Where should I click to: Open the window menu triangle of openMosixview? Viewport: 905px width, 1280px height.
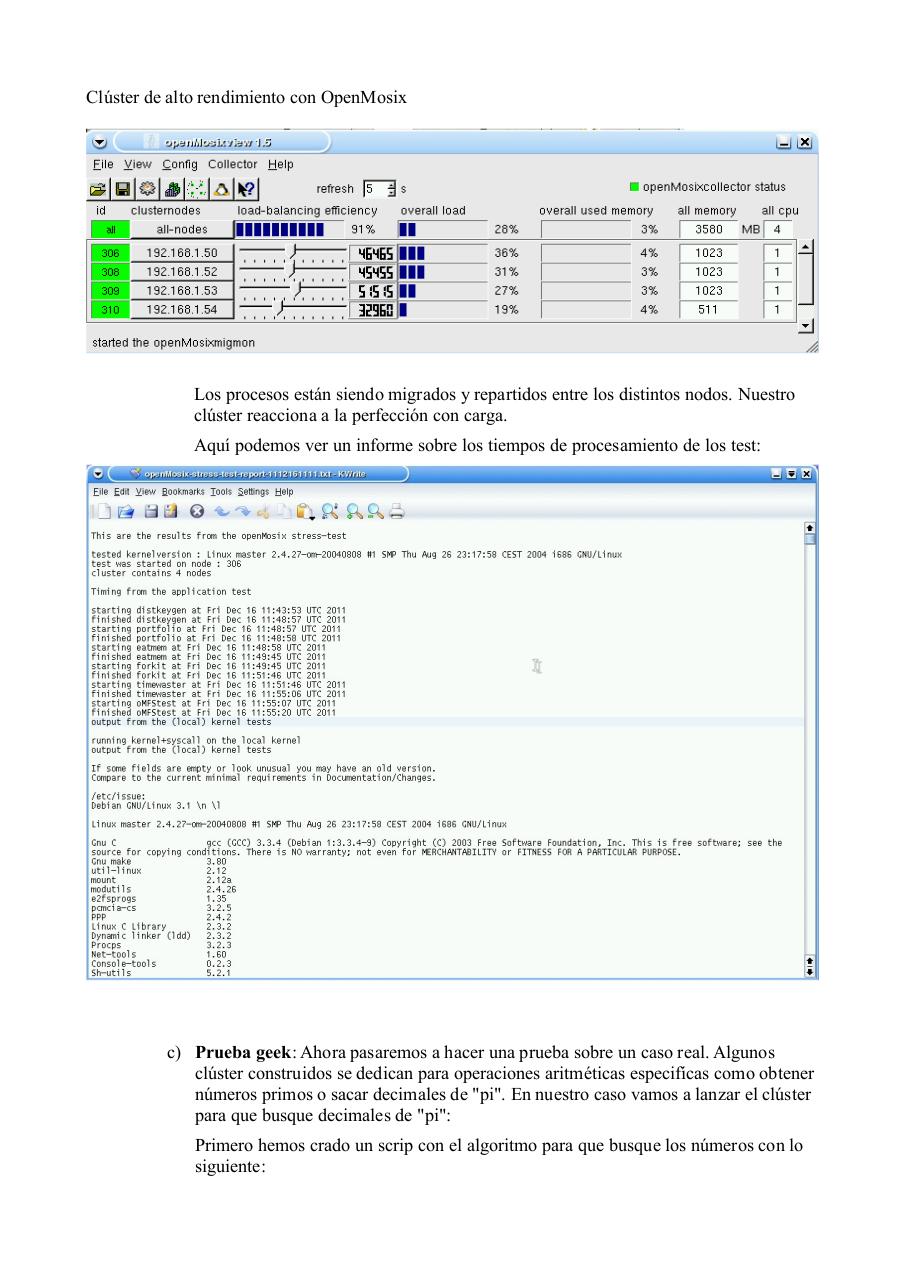[99, 141]
